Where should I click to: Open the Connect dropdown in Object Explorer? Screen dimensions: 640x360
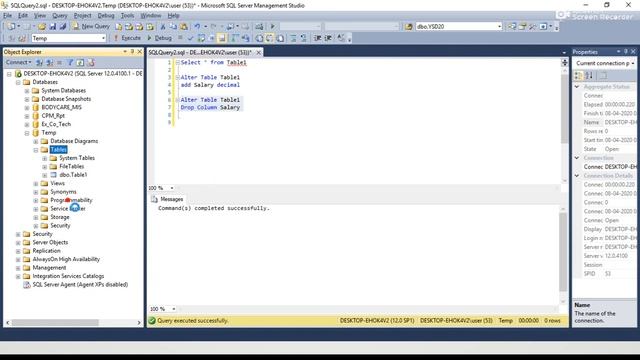tap(18, 62)
